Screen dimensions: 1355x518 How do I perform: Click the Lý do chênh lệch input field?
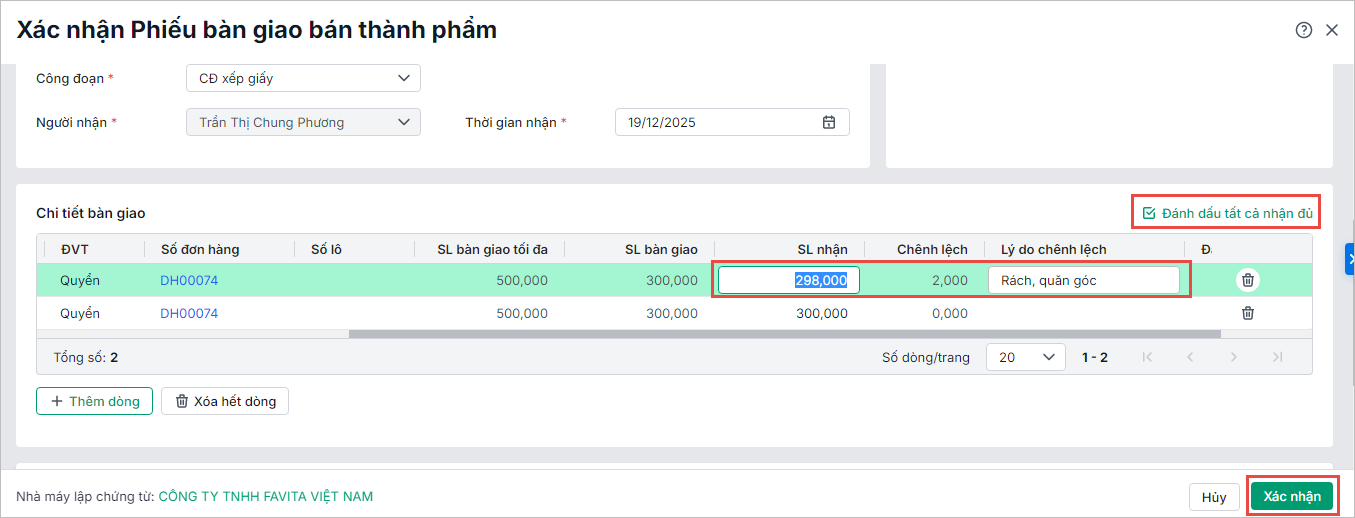tap(1083, 280)
